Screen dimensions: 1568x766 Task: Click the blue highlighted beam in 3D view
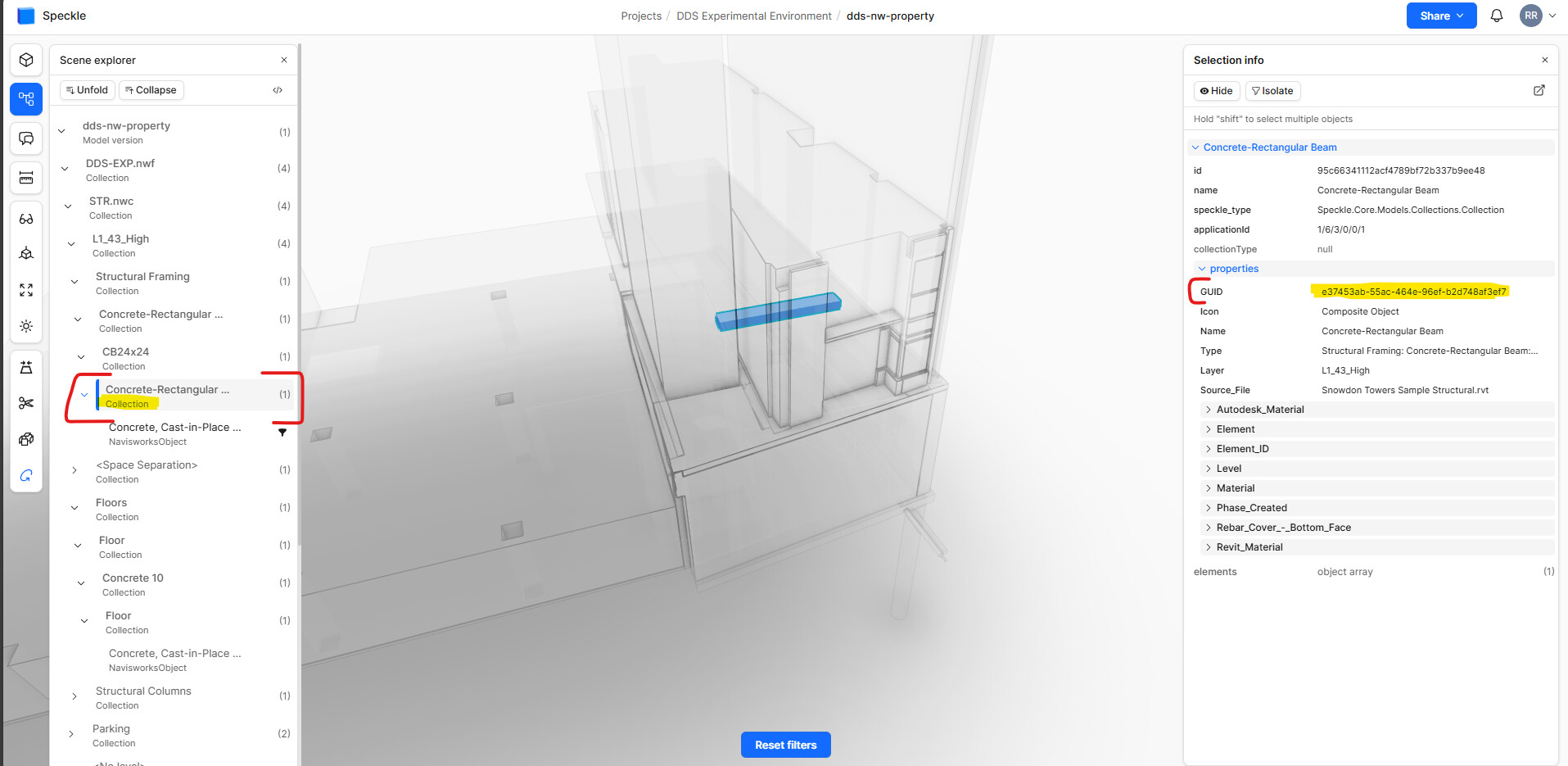778,311
